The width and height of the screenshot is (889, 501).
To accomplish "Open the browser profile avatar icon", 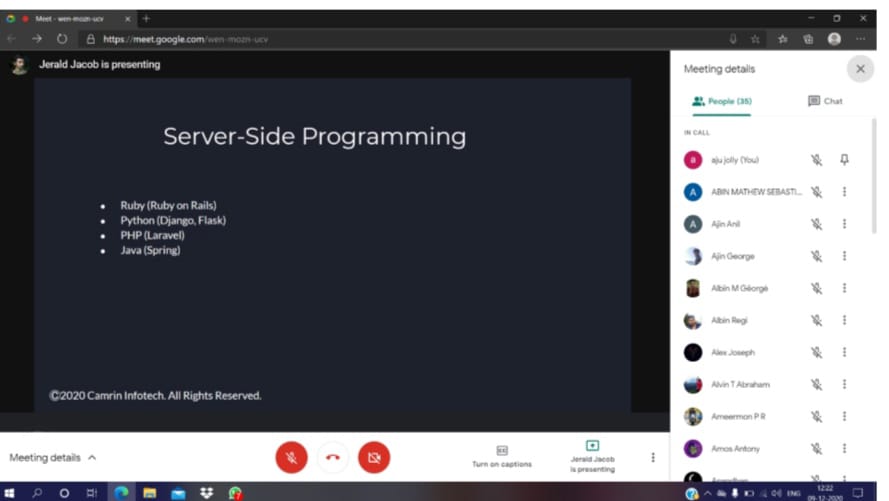I will 834,39.
